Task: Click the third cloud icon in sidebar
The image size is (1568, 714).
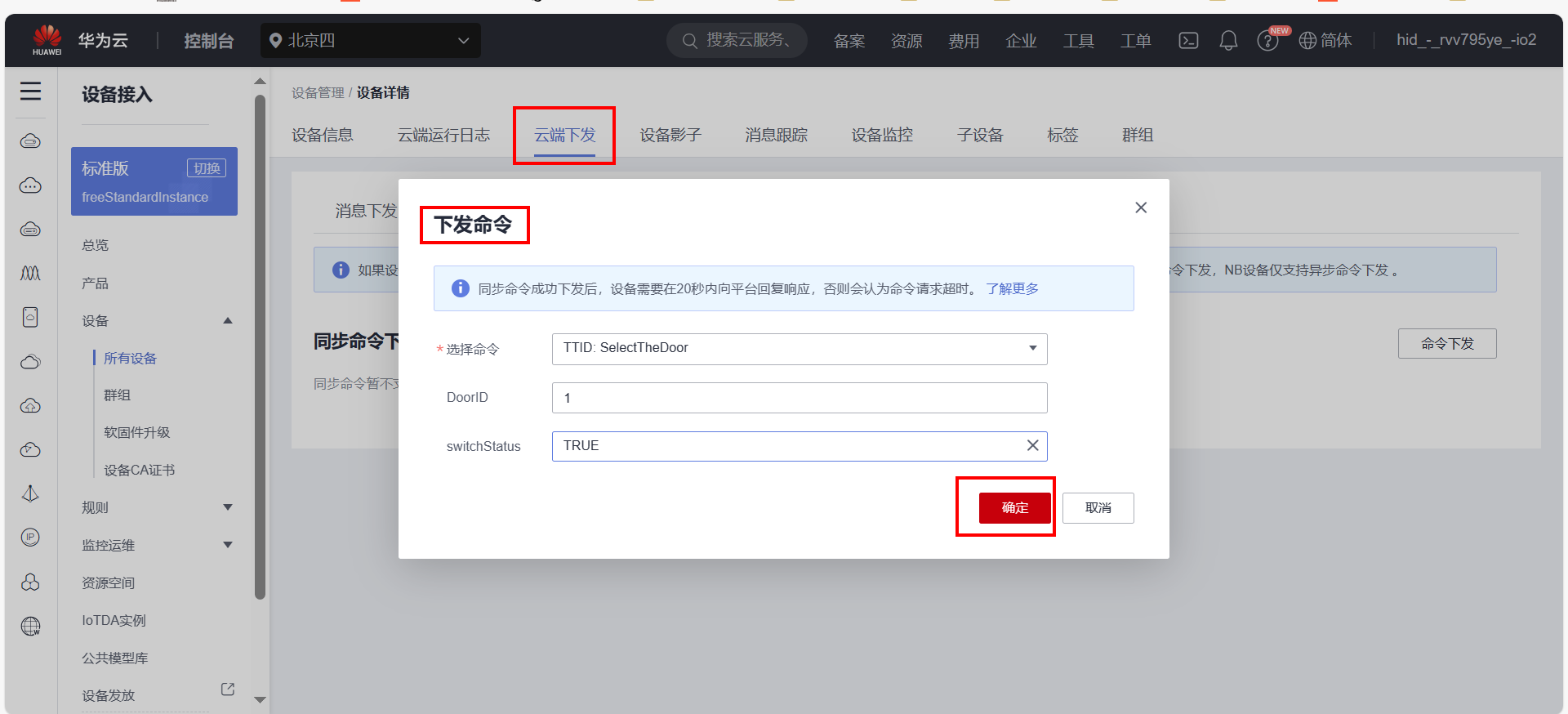Action: [x=30, y=230]
